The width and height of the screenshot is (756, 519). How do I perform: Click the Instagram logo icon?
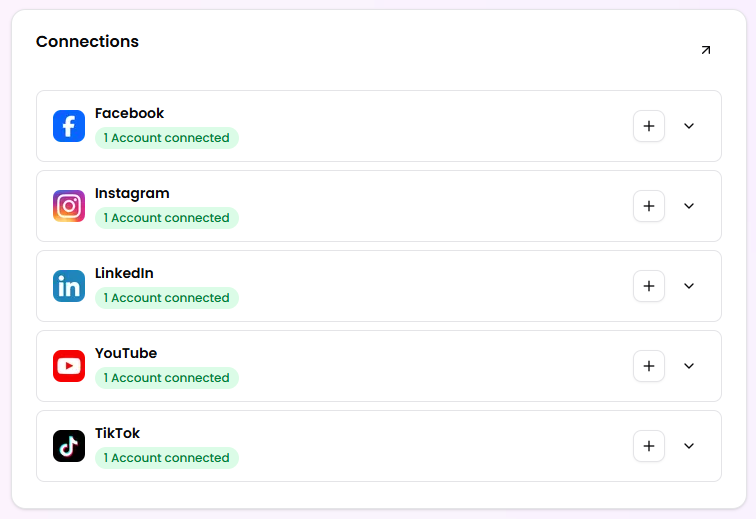point(69,206)
